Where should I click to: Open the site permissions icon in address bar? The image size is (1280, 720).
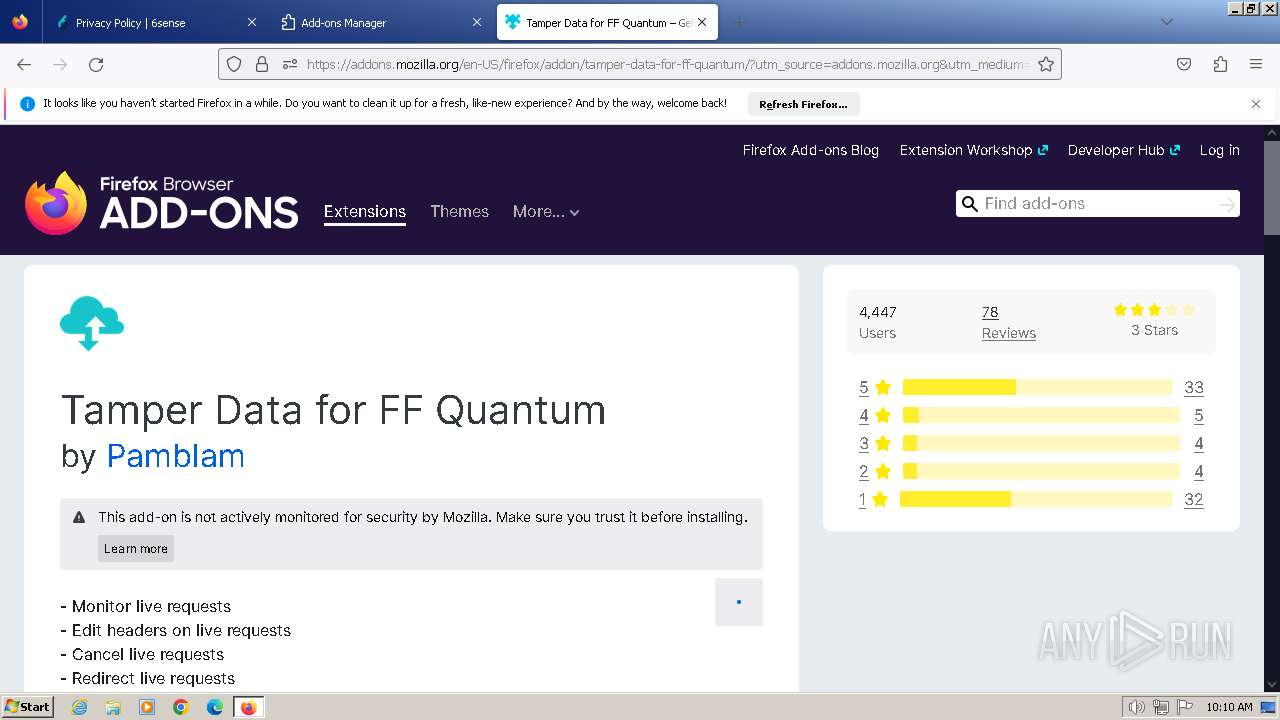point(290,64)
